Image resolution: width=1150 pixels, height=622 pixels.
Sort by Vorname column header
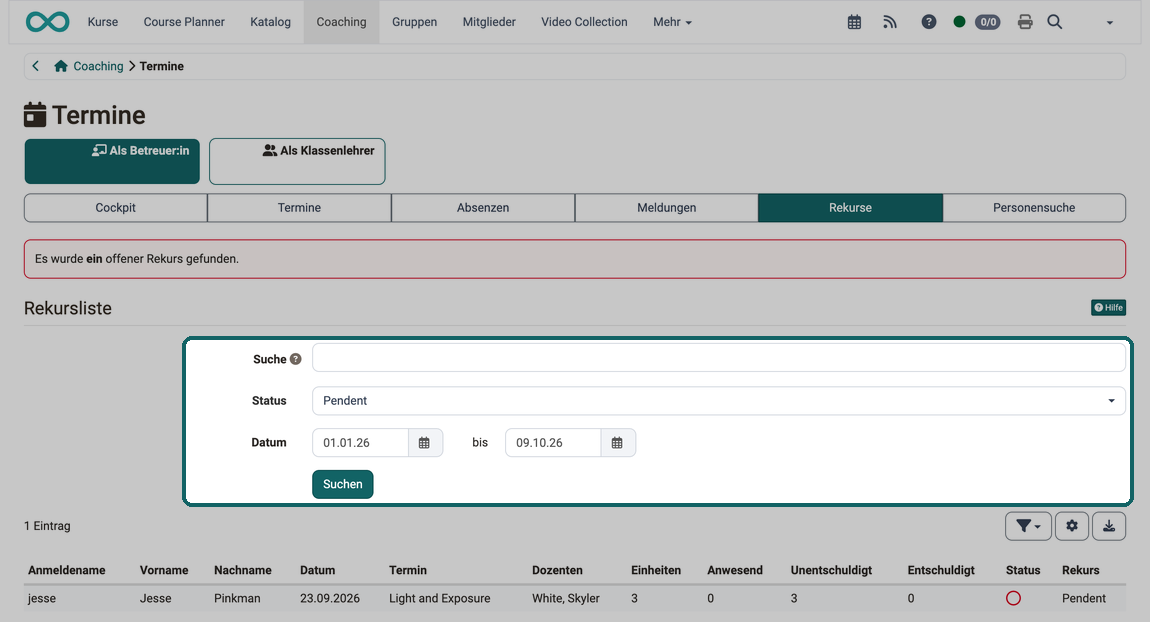tap(164, 570)
